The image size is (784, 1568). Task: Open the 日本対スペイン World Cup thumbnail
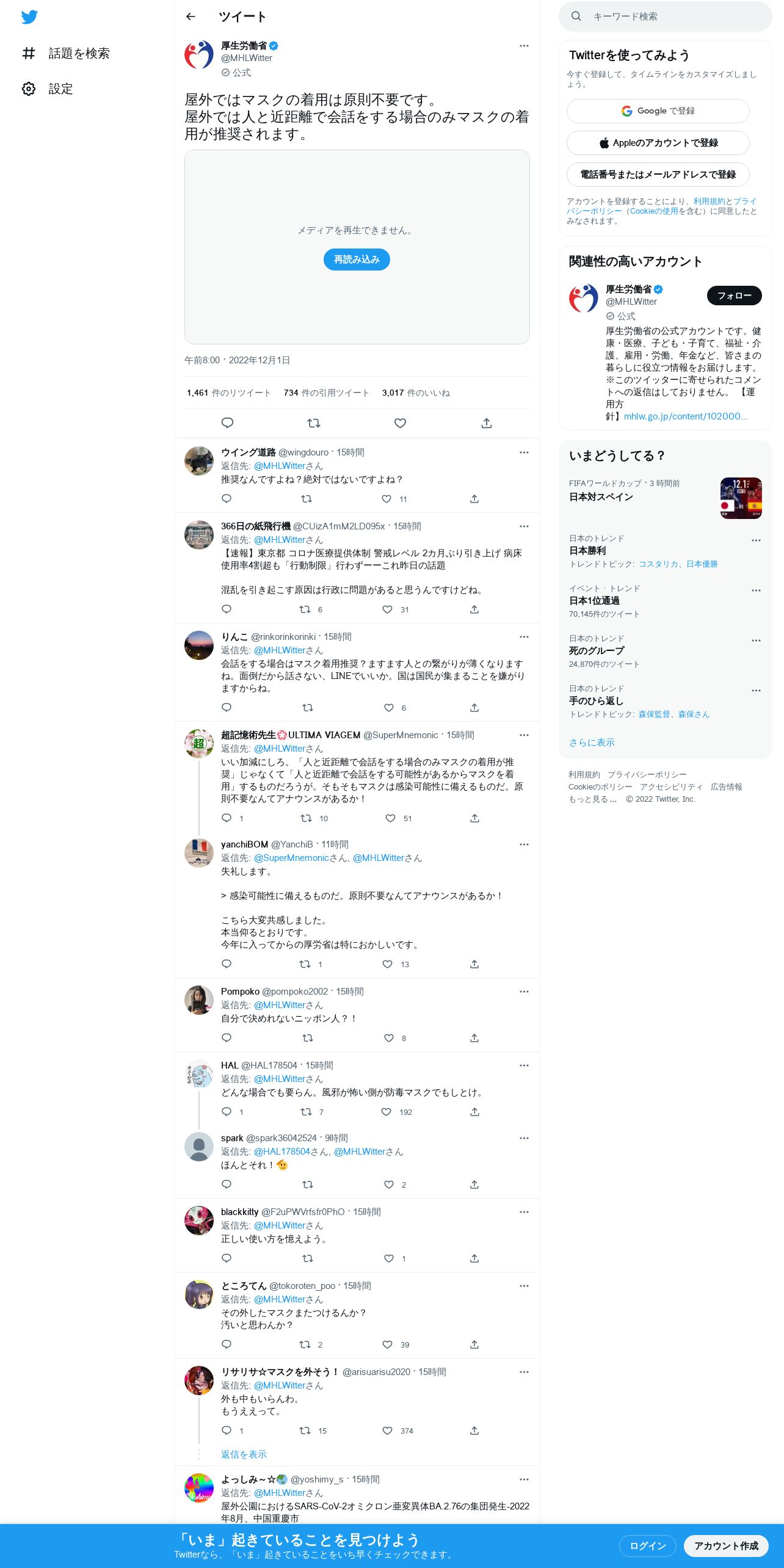(x=741, y=498)
